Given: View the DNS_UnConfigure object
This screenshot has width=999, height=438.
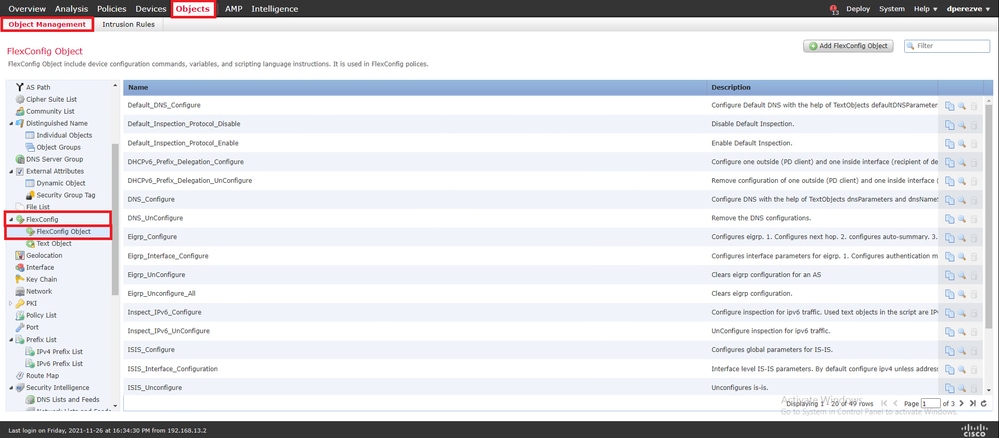Looking at the screenshot, I should 962,219.
